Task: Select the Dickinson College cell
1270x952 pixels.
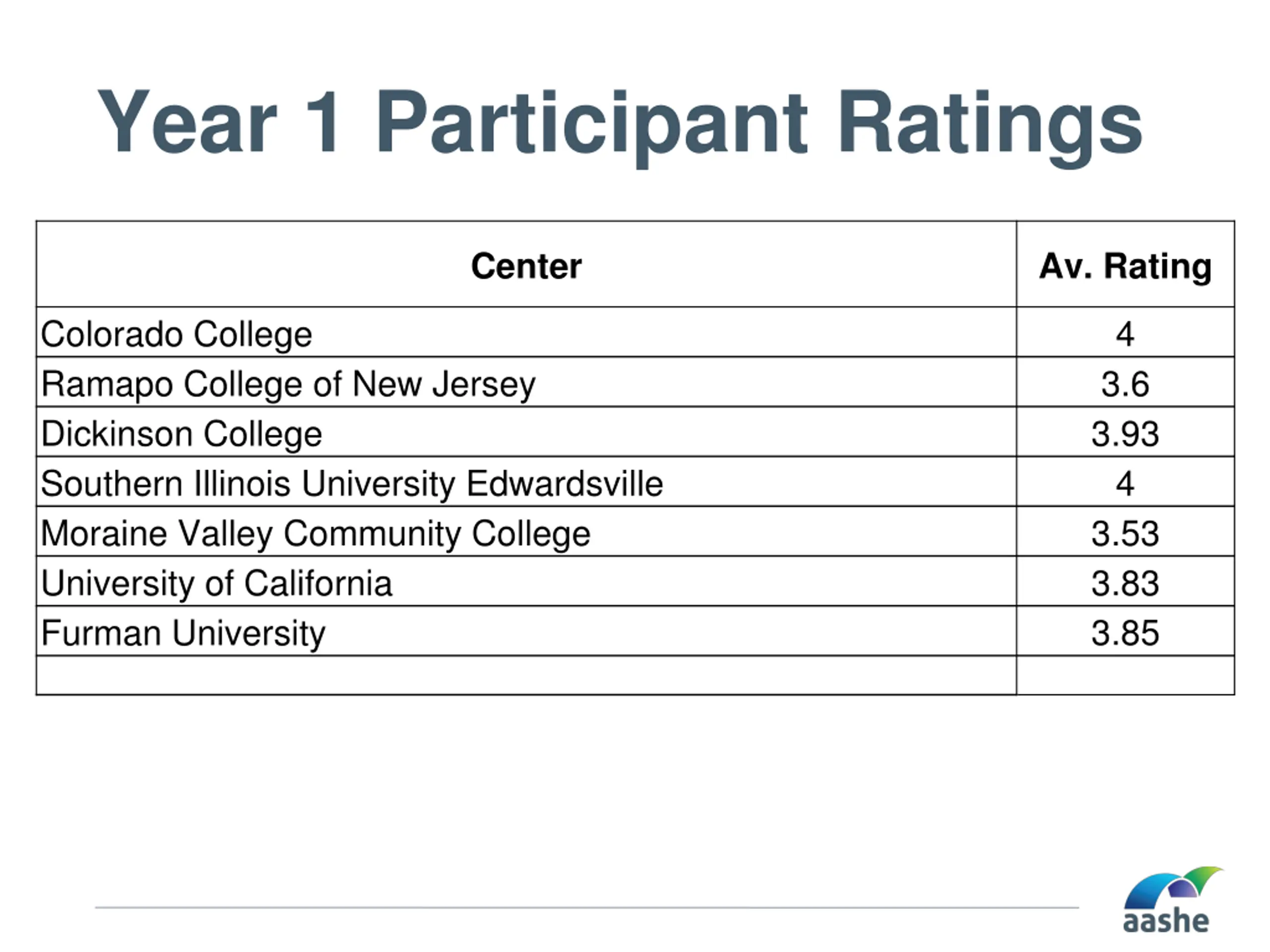Action: (182, 434)
